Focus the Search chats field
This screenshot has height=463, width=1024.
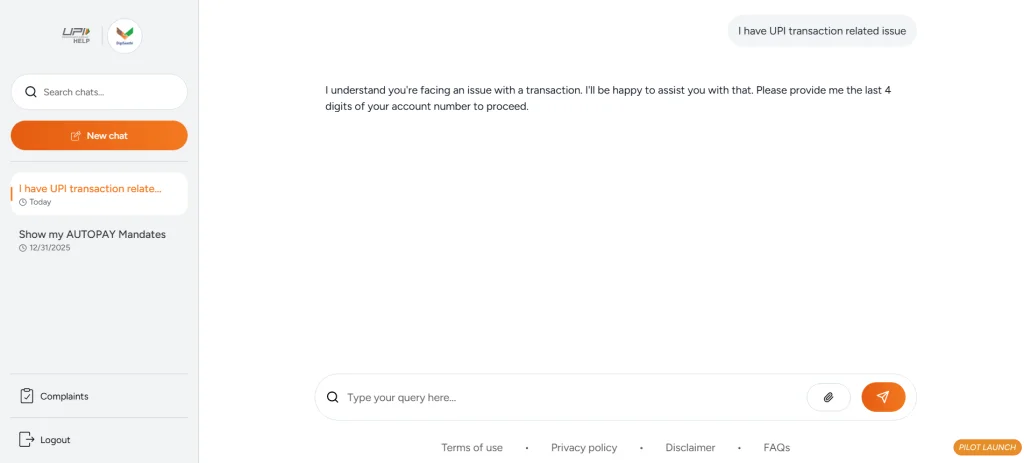coord(110,92)
